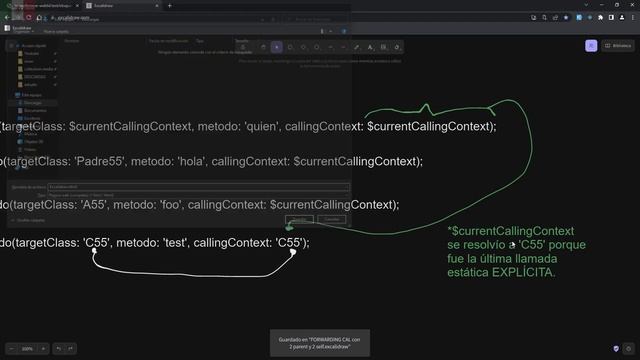Select the "metodo: 'quien'" text line
The image size is (640, 360).
coord(248,127)
